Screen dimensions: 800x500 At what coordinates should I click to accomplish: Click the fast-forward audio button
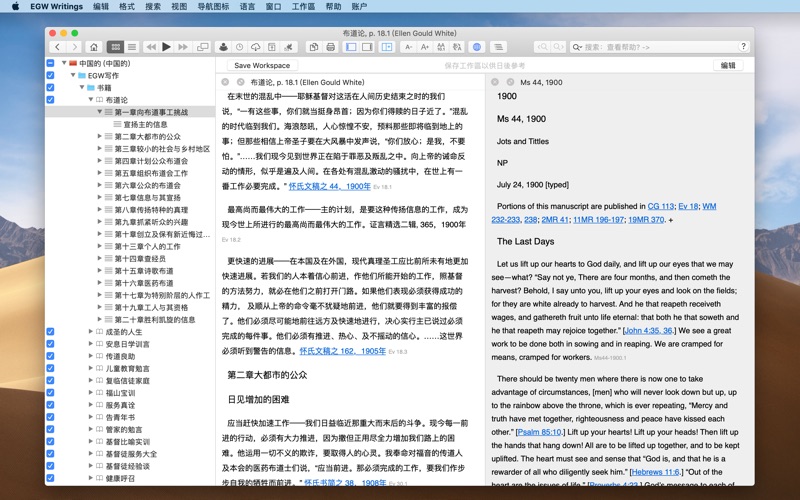pyautogui.click(x=183, y=47)
